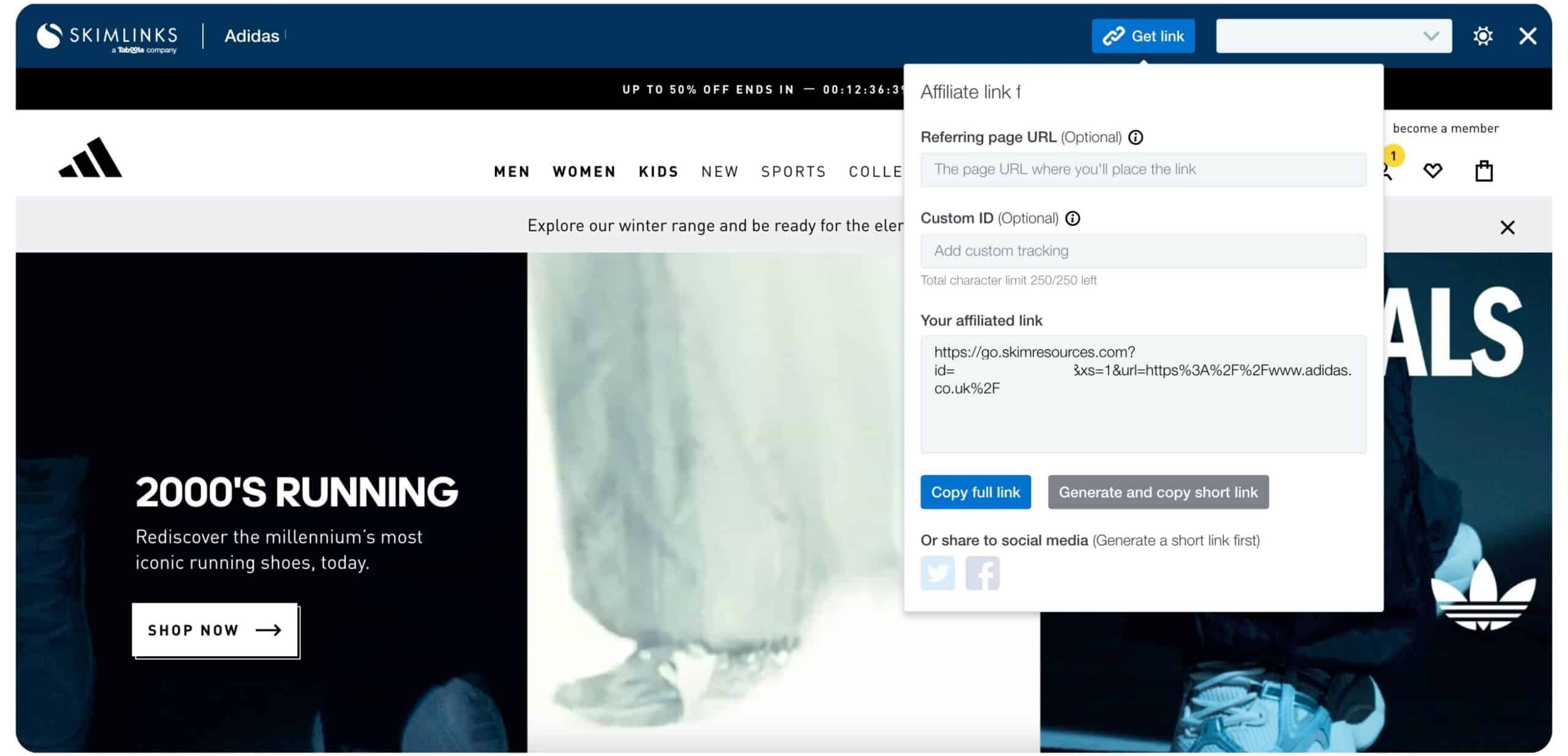Click the Adidas logo

pyautogui.click(x=91, y=157)
